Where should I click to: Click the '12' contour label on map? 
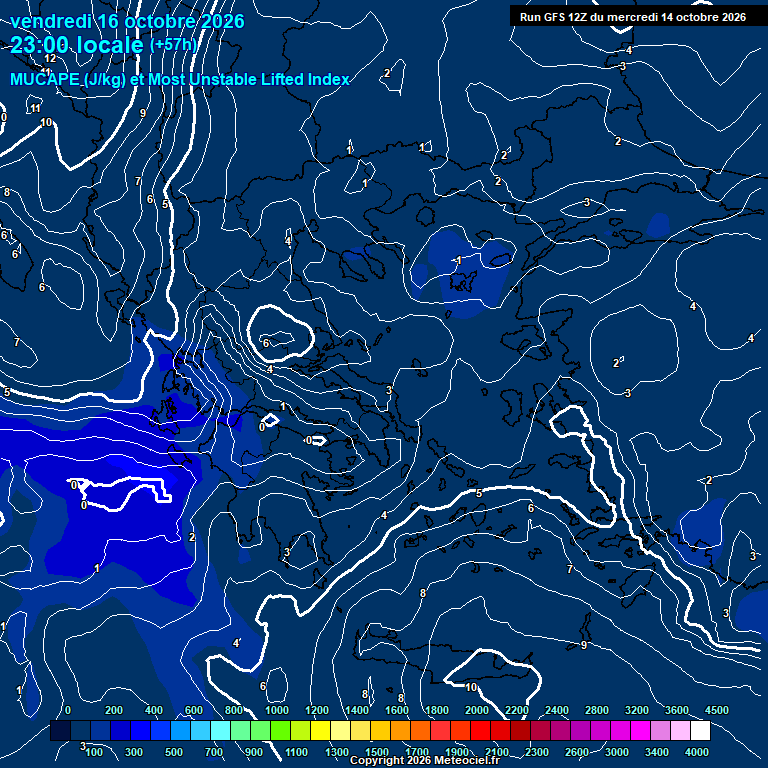(x=50, y=59)
